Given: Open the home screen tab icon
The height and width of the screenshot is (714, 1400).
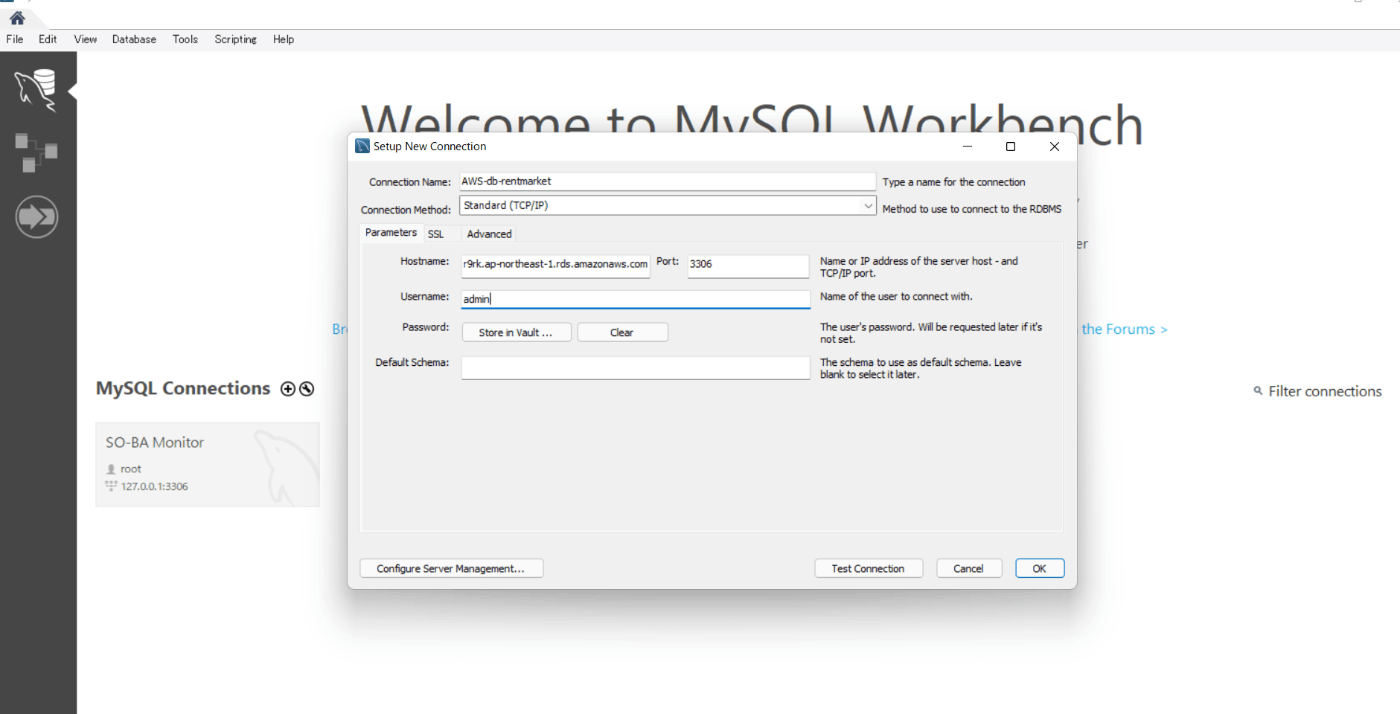Looking at the screenshot, I should tap(17, 17).
